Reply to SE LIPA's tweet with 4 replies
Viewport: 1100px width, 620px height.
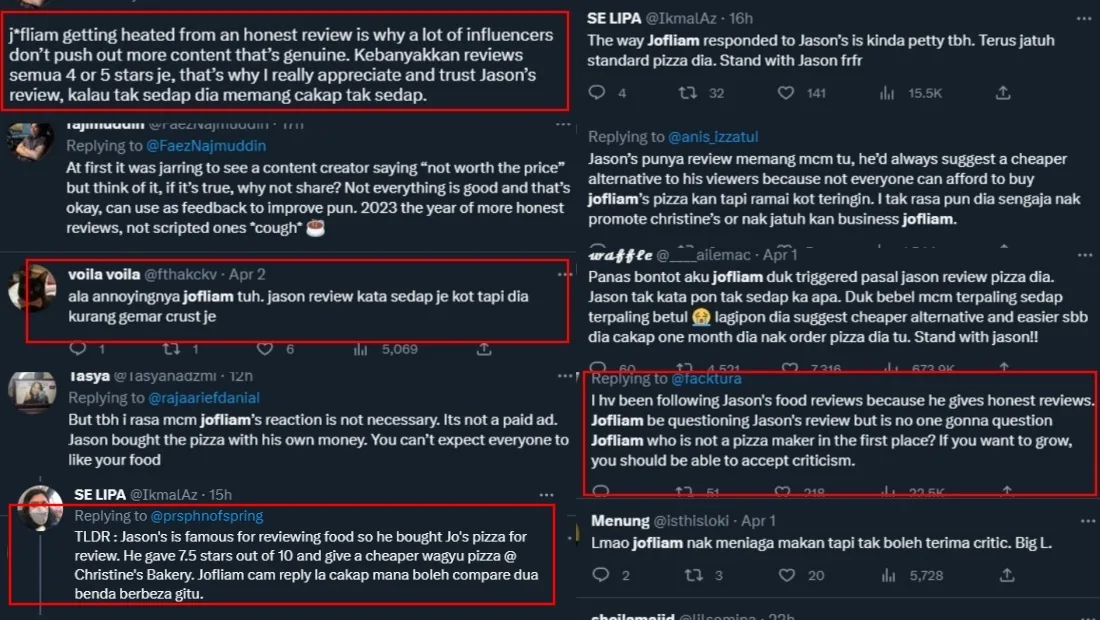click(597, 93)
